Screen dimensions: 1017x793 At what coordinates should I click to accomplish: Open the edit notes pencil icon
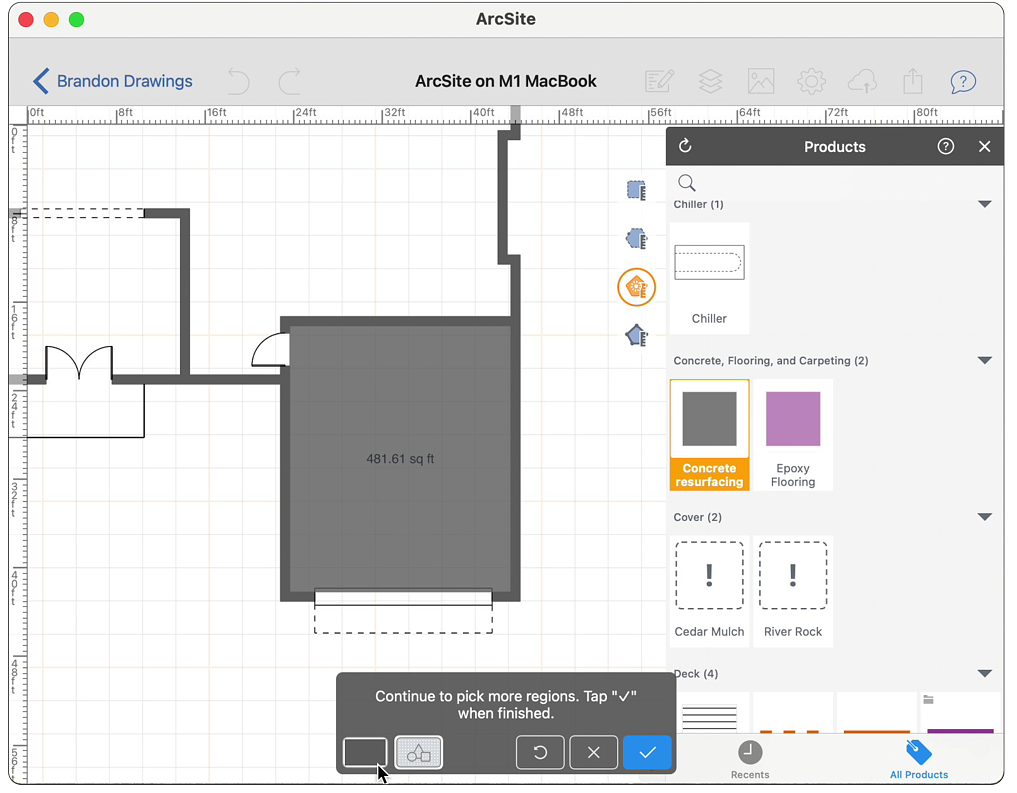point(660,82)
